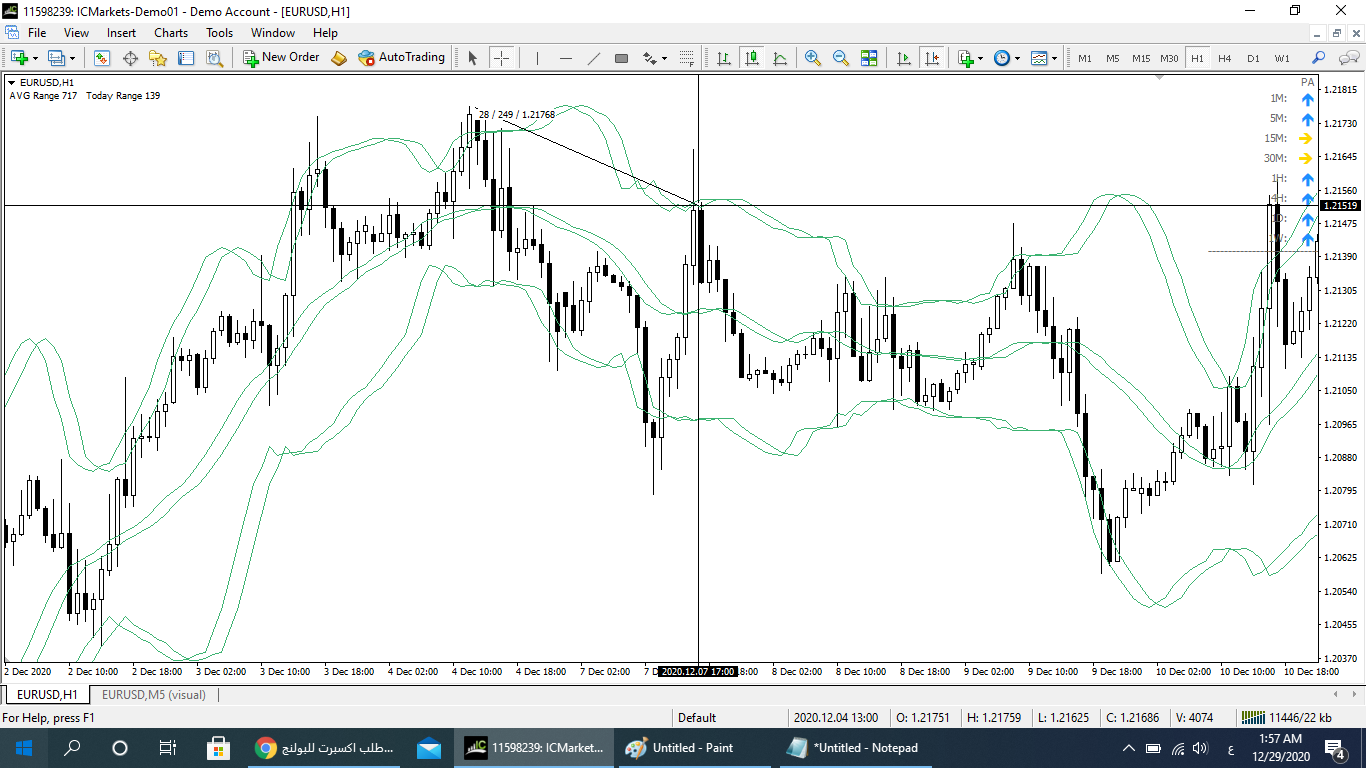Open Paint from the Windows taskbar
Screen dimensions: 1366x768
tap(680, 747)
